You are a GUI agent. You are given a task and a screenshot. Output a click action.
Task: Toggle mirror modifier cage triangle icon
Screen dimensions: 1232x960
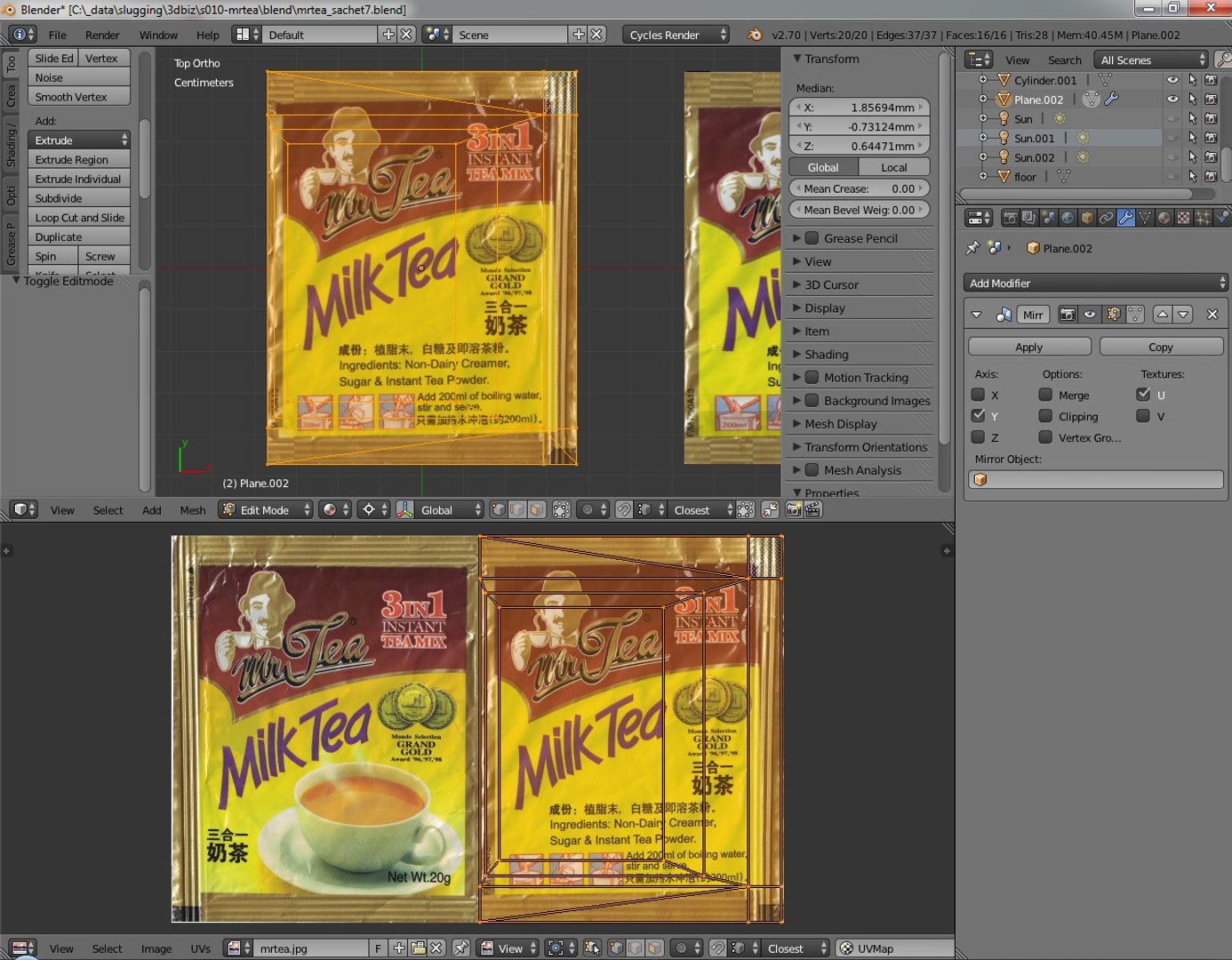click(x=1135, y=315)
